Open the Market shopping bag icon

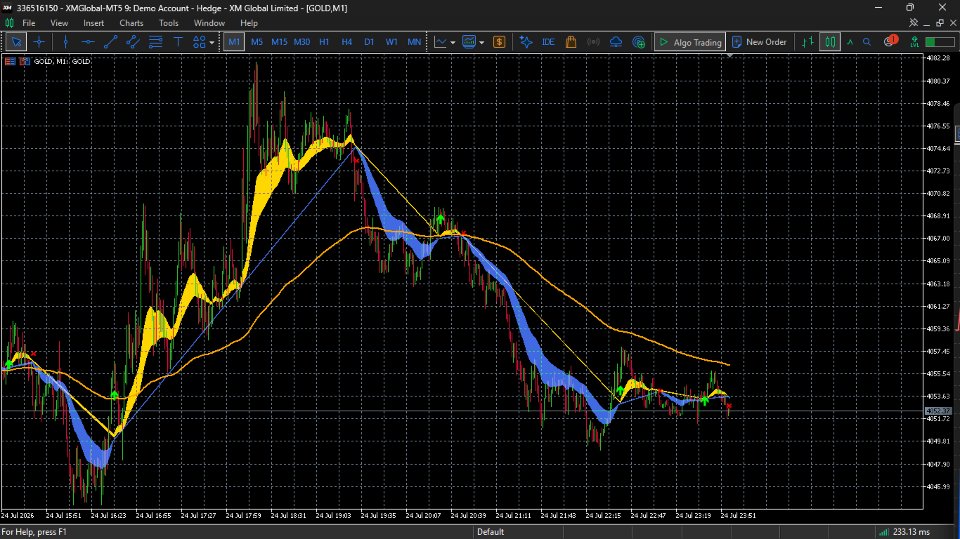571,42
